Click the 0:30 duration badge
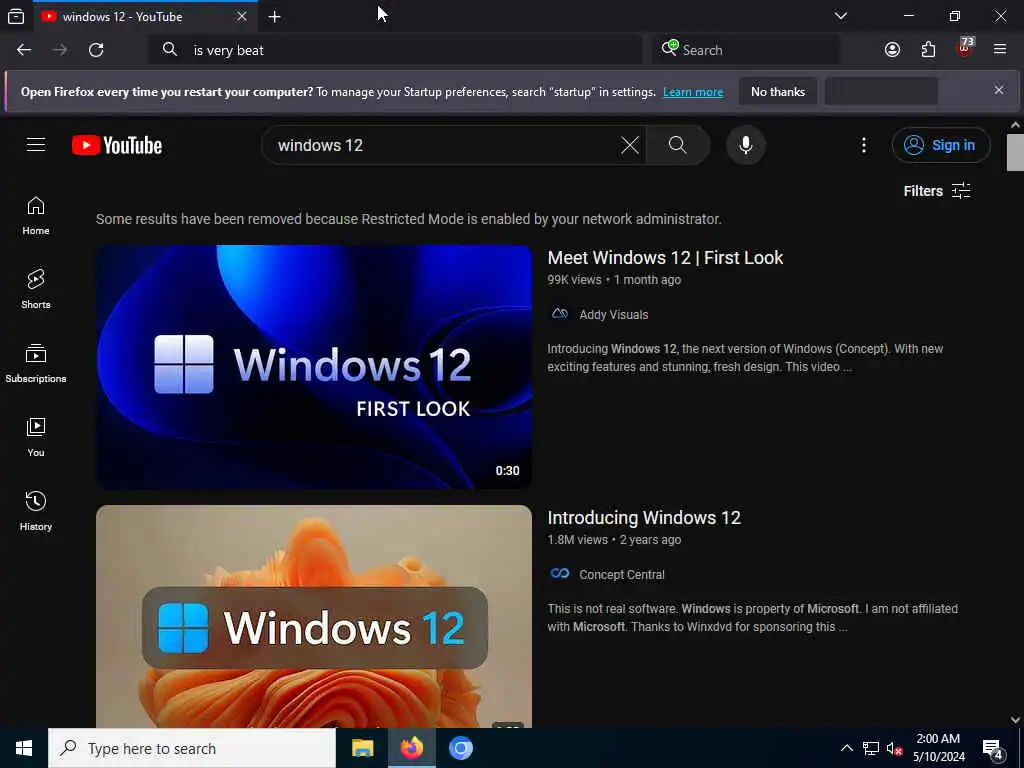The width and height of the screenshot is (1024, 768). (507, 470)
